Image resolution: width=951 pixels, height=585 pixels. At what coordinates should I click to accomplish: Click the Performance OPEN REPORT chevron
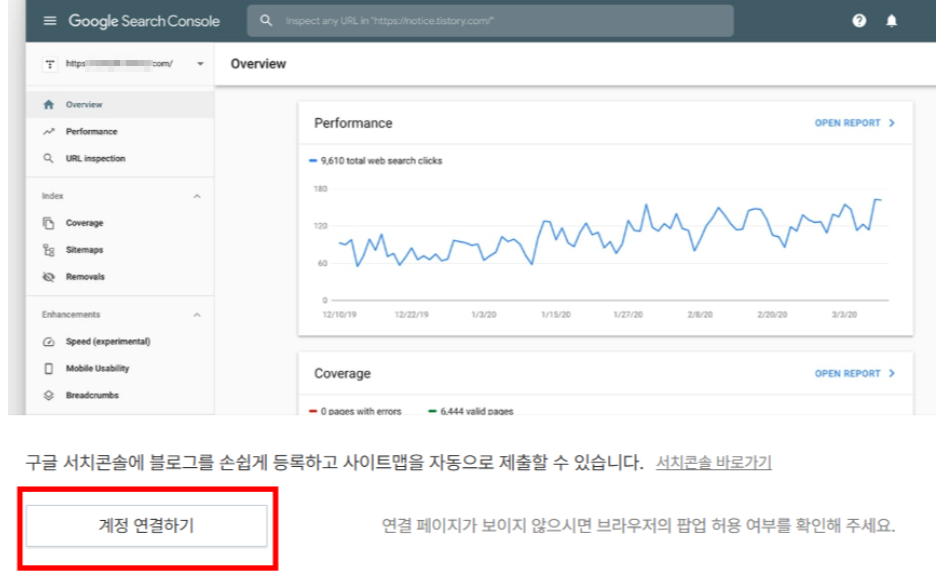pyautogui.click(x=892, y=123)
